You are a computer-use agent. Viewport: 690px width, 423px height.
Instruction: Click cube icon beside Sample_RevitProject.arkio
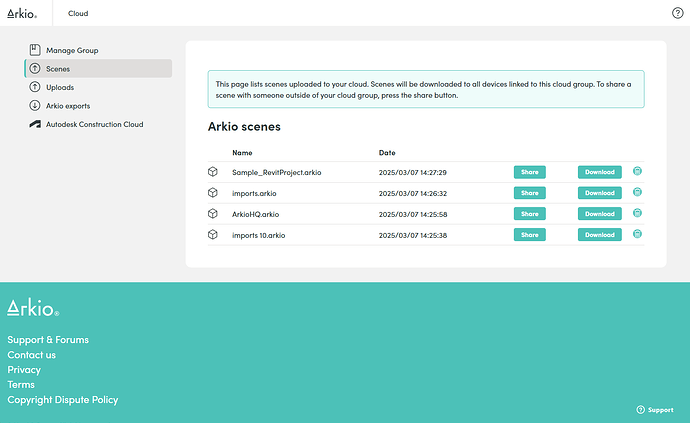click(213, 172)
